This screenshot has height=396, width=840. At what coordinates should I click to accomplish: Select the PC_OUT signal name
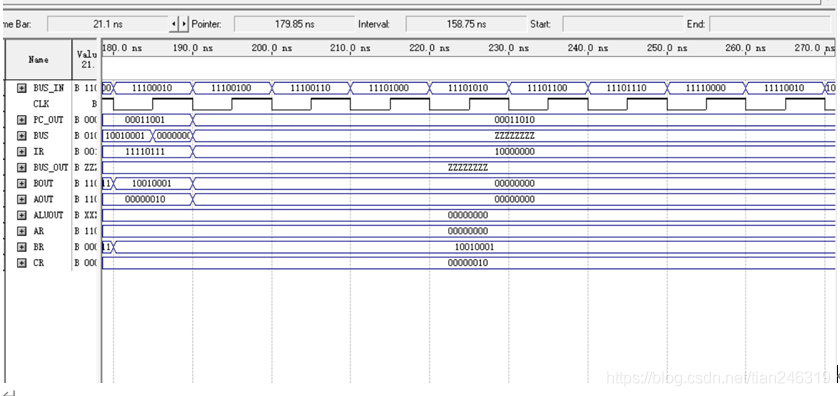pos(48,119)
